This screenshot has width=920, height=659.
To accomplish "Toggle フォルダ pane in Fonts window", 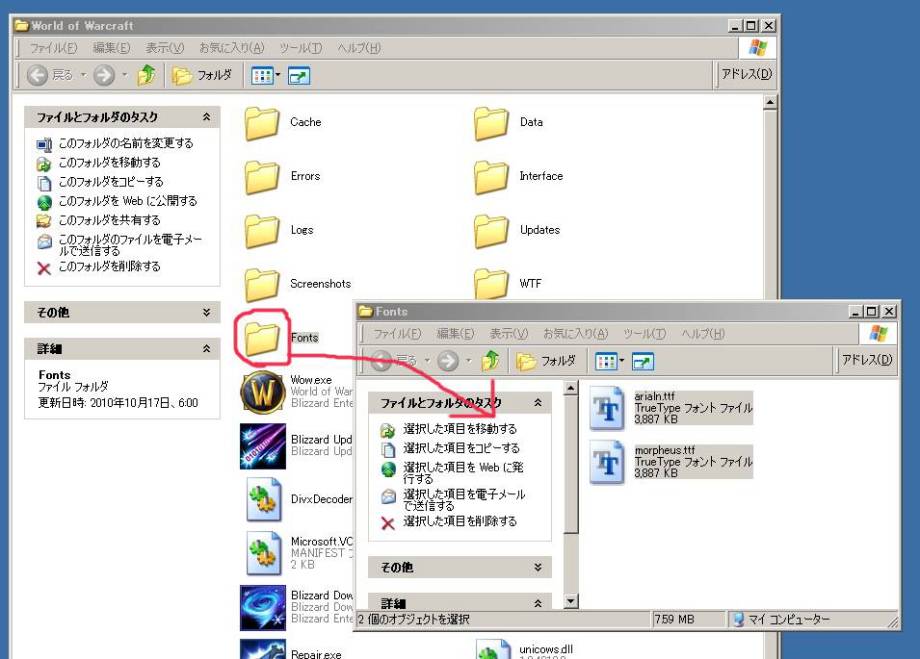I will coord(546,361).
